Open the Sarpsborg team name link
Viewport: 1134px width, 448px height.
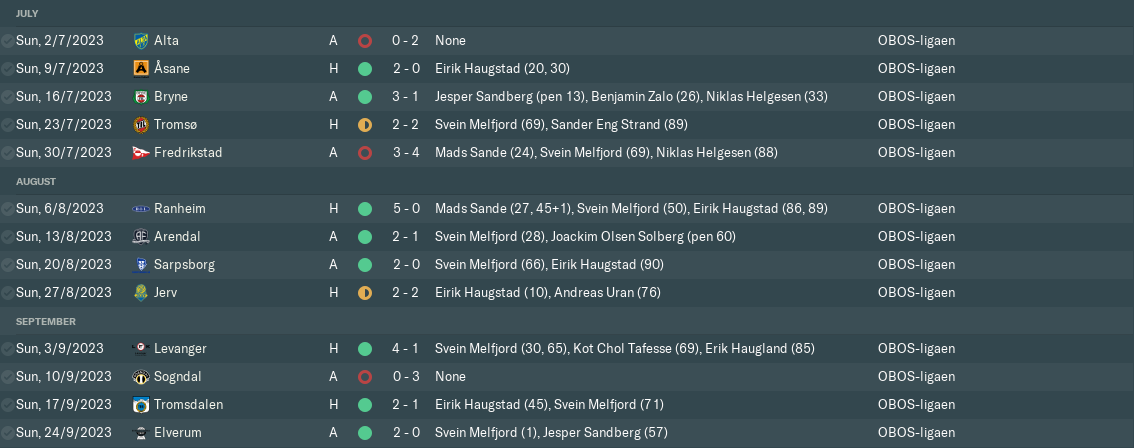point(184,265)
